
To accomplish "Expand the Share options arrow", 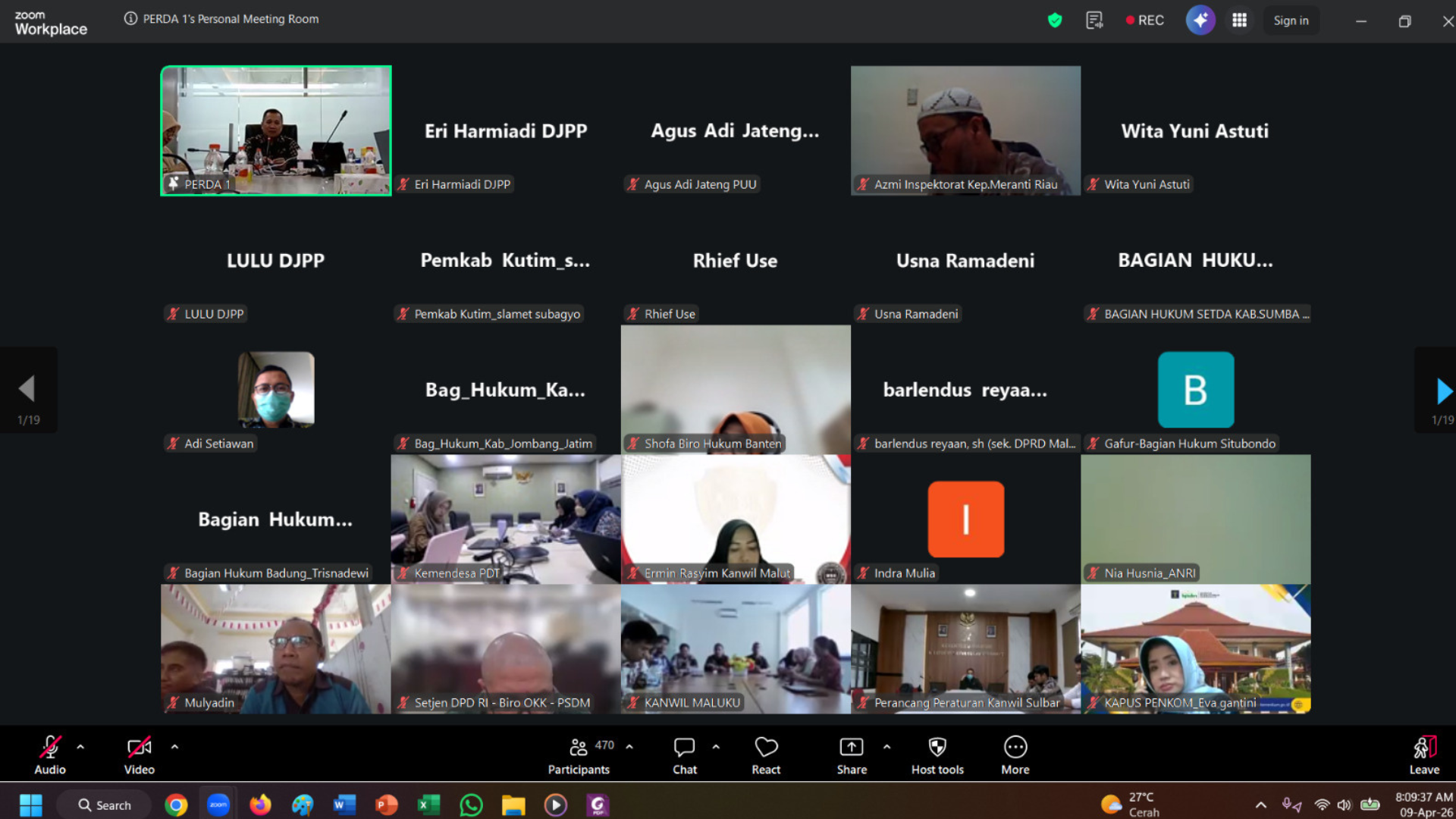I will [x=886, y=747].
